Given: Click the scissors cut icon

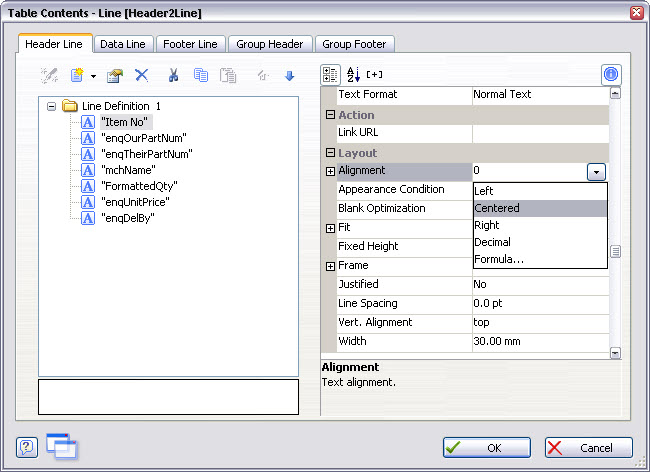Looking at the screenshot, I should pos(173,75).
